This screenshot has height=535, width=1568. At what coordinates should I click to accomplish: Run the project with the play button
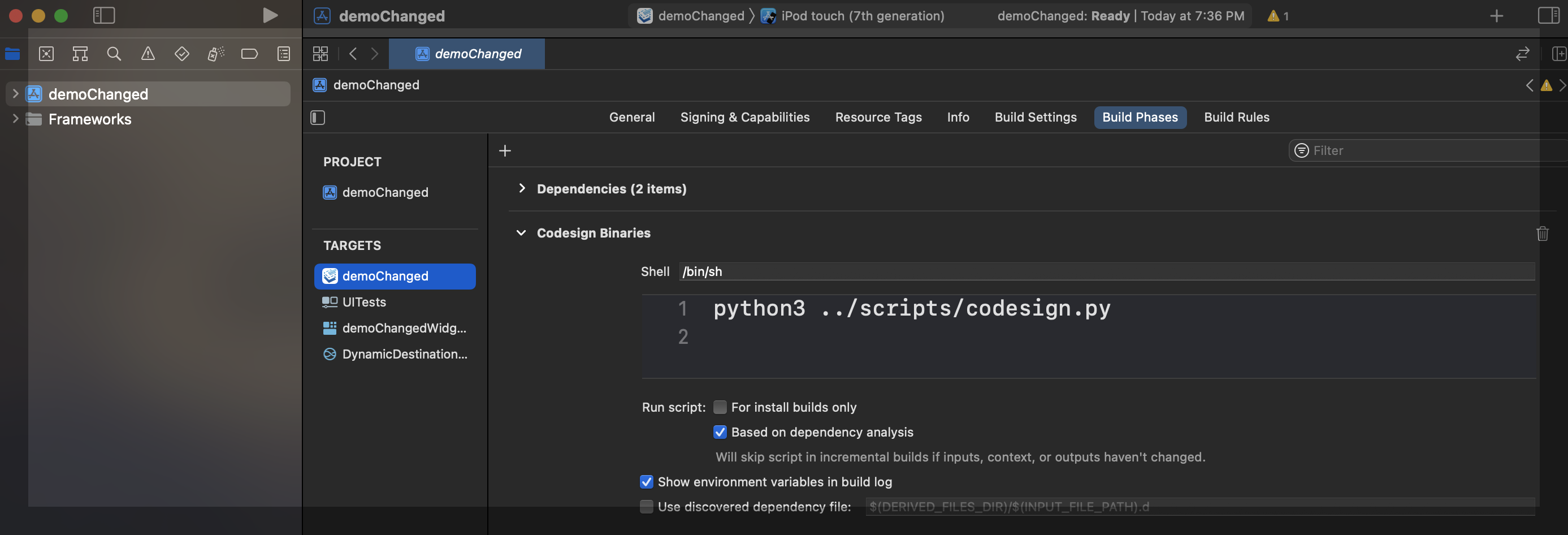pyautogui.click(x=270, y=15)
